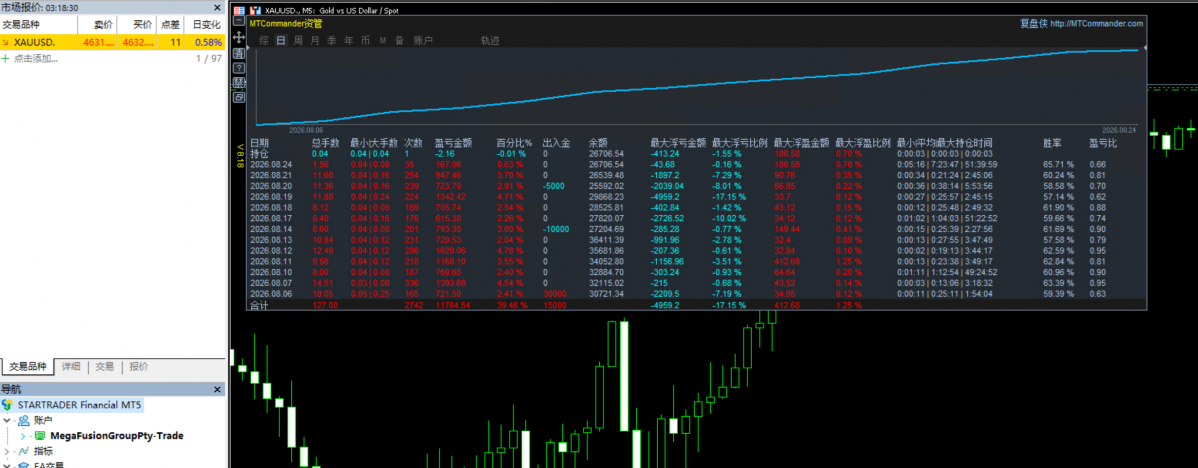Switch statistics to monthly view (月)
The image size is (1198, 468).
coord(315,40)
